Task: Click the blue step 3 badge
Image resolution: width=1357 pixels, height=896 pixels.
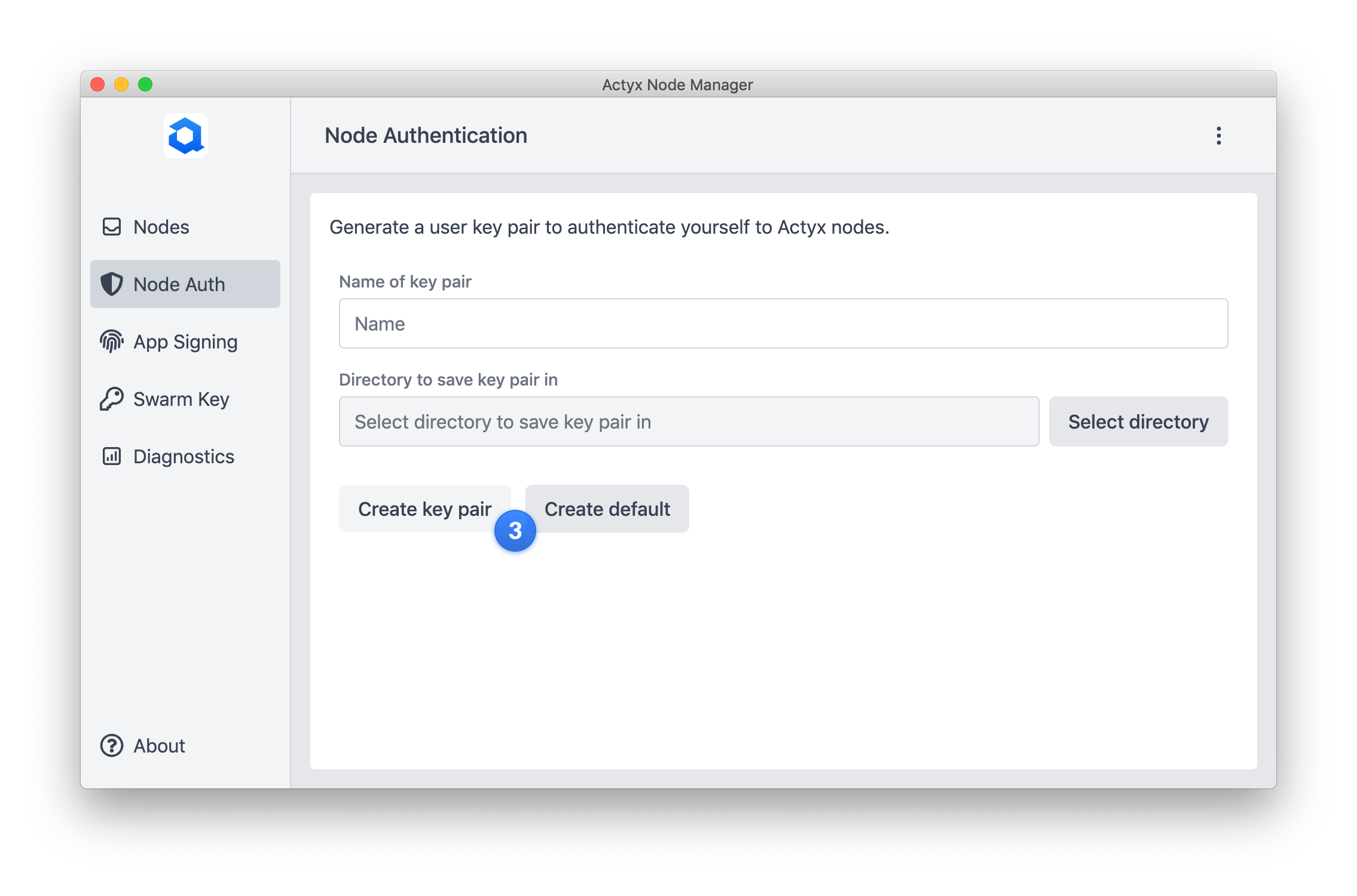Action: tap(515, 531)
